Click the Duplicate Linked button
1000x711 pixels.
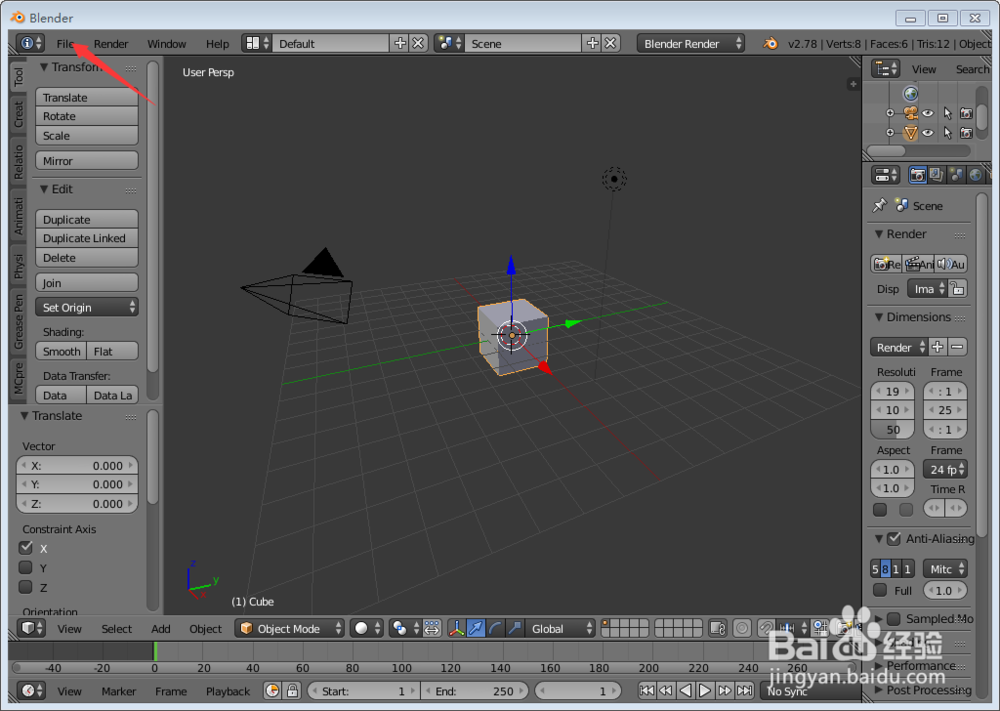87,238
